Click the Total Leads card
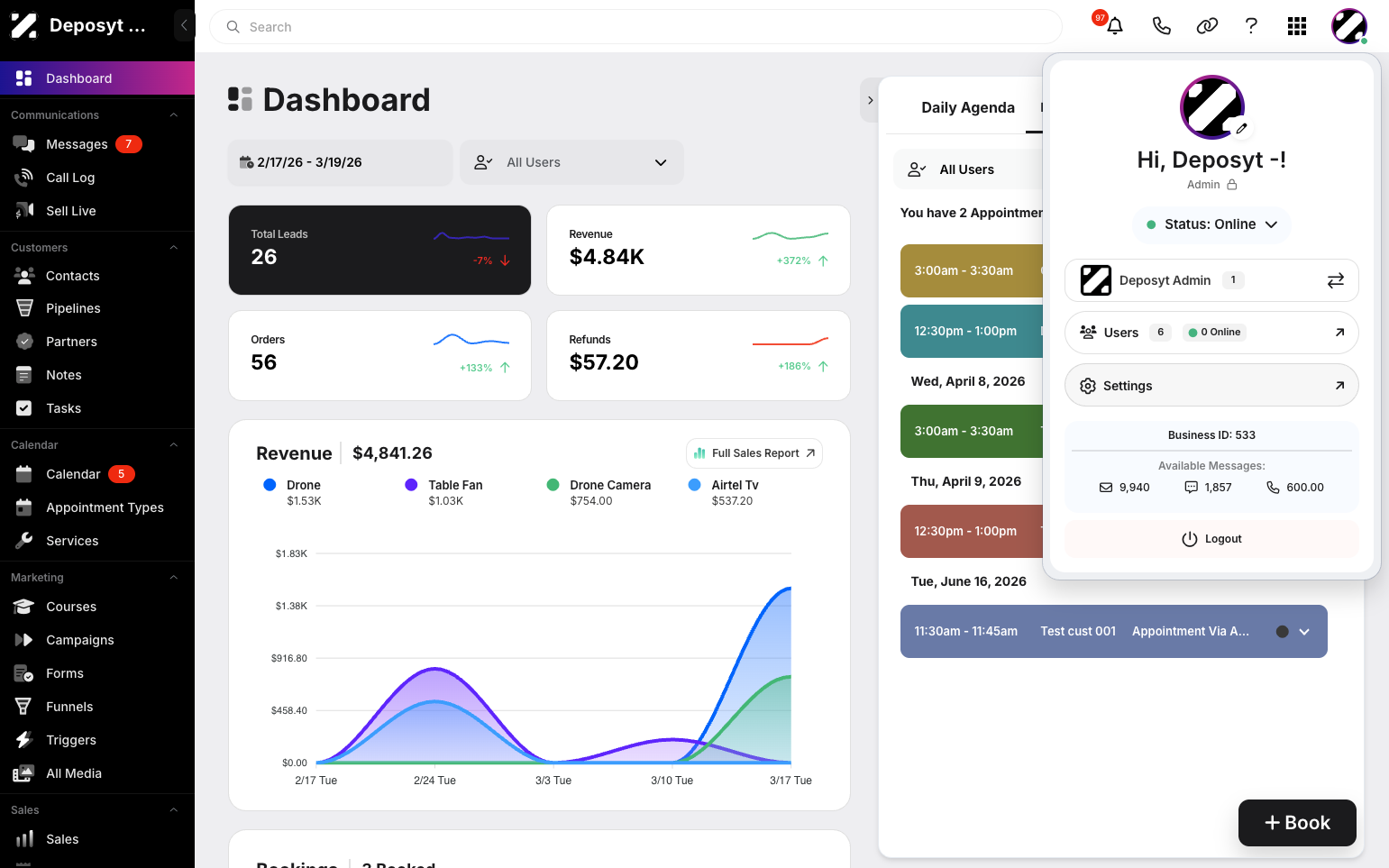 tap(379, 250)
